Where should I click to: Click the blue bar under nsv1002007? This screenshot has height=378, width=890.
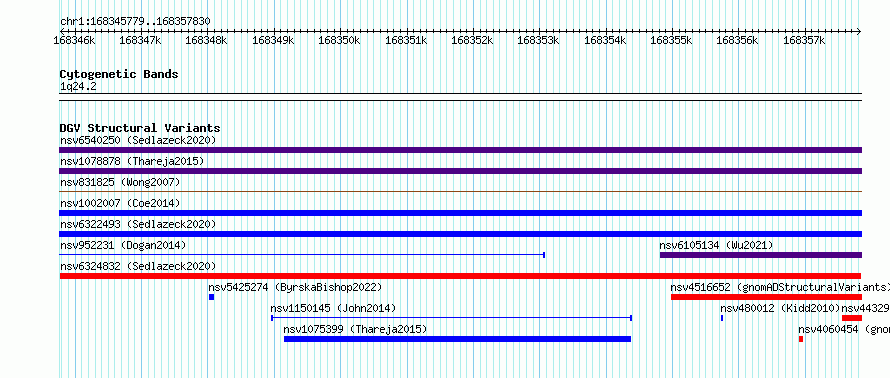(x=460, y=213)
